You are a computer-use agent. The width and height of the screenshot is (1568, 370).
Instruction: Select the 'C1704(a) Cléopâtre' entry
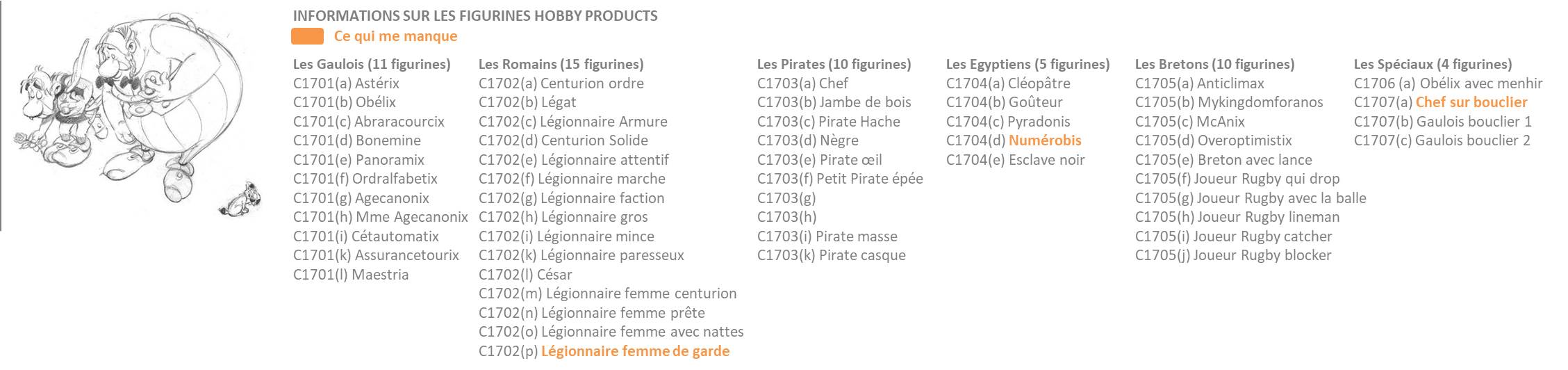[1008, 83]
